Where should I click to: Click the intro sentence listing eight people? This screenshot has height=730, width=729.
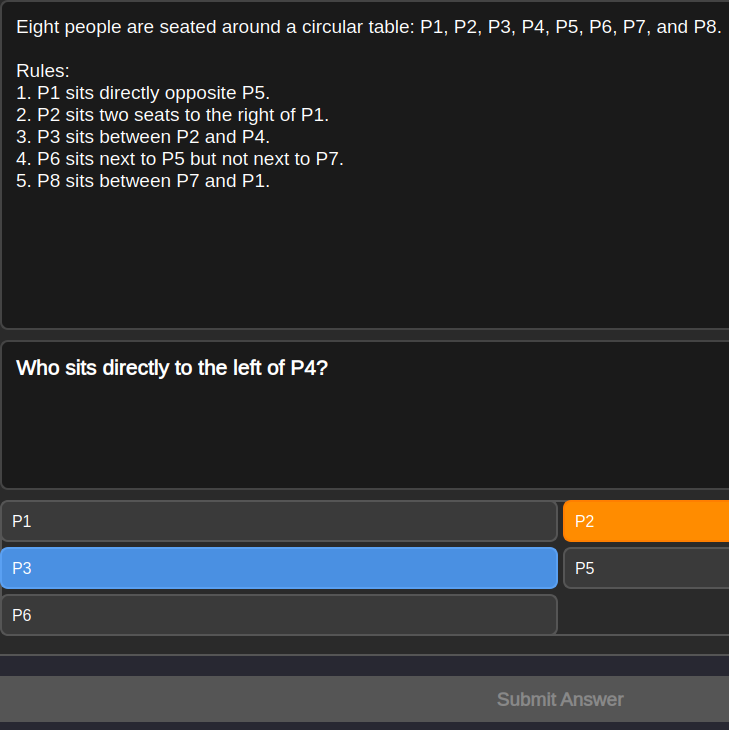coord(368,27)
